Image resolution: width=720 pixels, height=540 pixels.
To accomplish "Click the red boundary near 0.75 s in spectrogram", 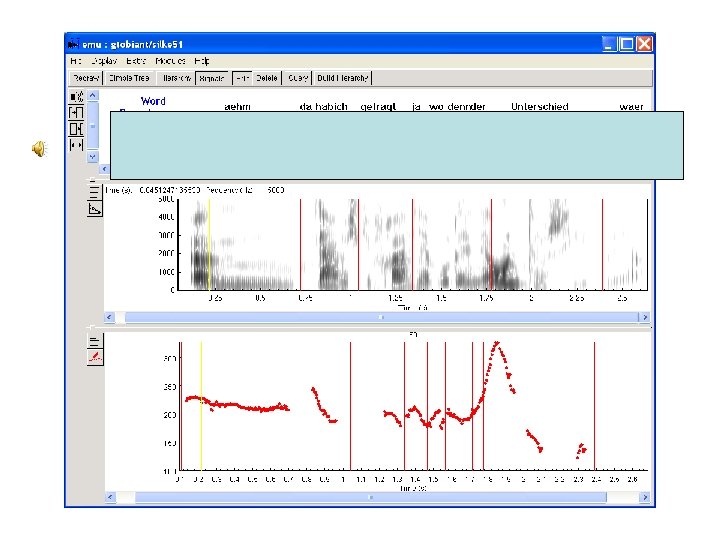I will [x=301, y=244].
